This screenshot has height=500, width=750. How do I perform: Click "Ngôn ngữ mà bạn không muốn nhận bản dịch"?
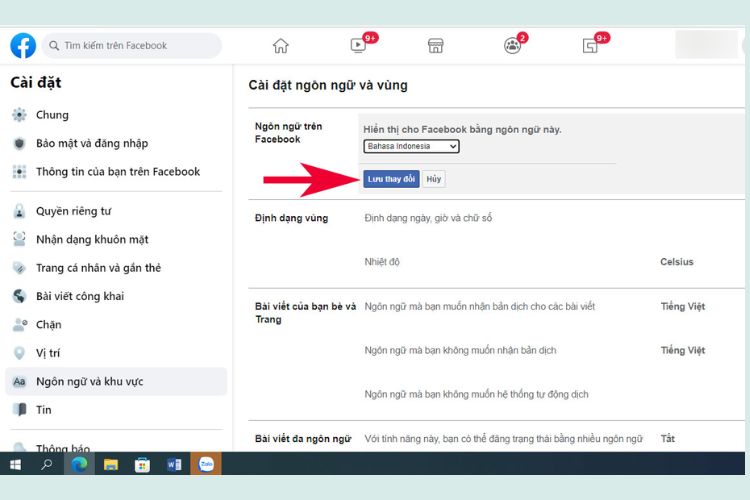[x=460, y=351]
